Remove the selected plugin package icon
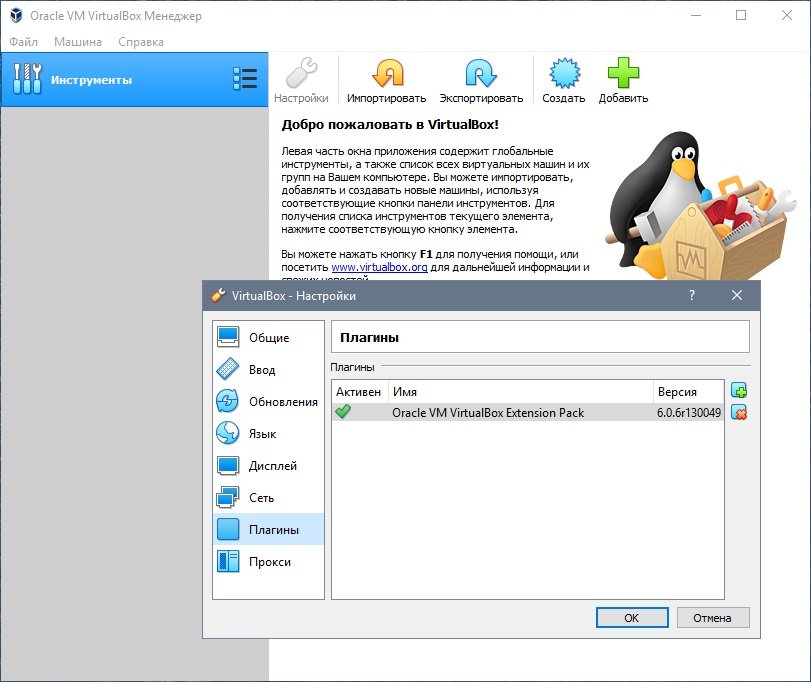 tap(739, 413)
